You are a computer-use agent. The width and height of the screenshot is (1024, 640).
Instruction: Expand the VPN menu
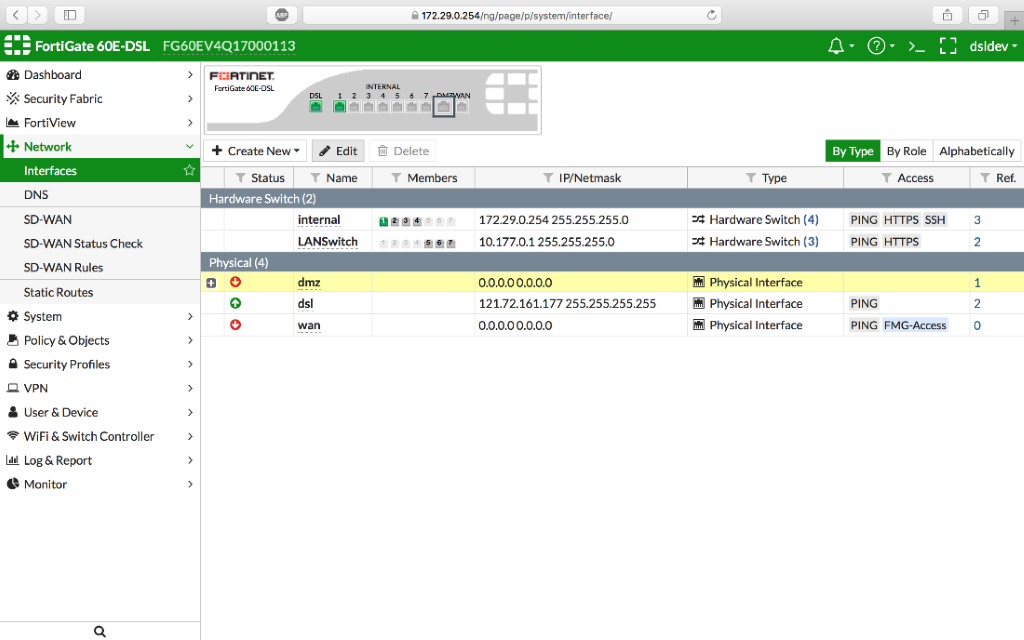(99, 388)
